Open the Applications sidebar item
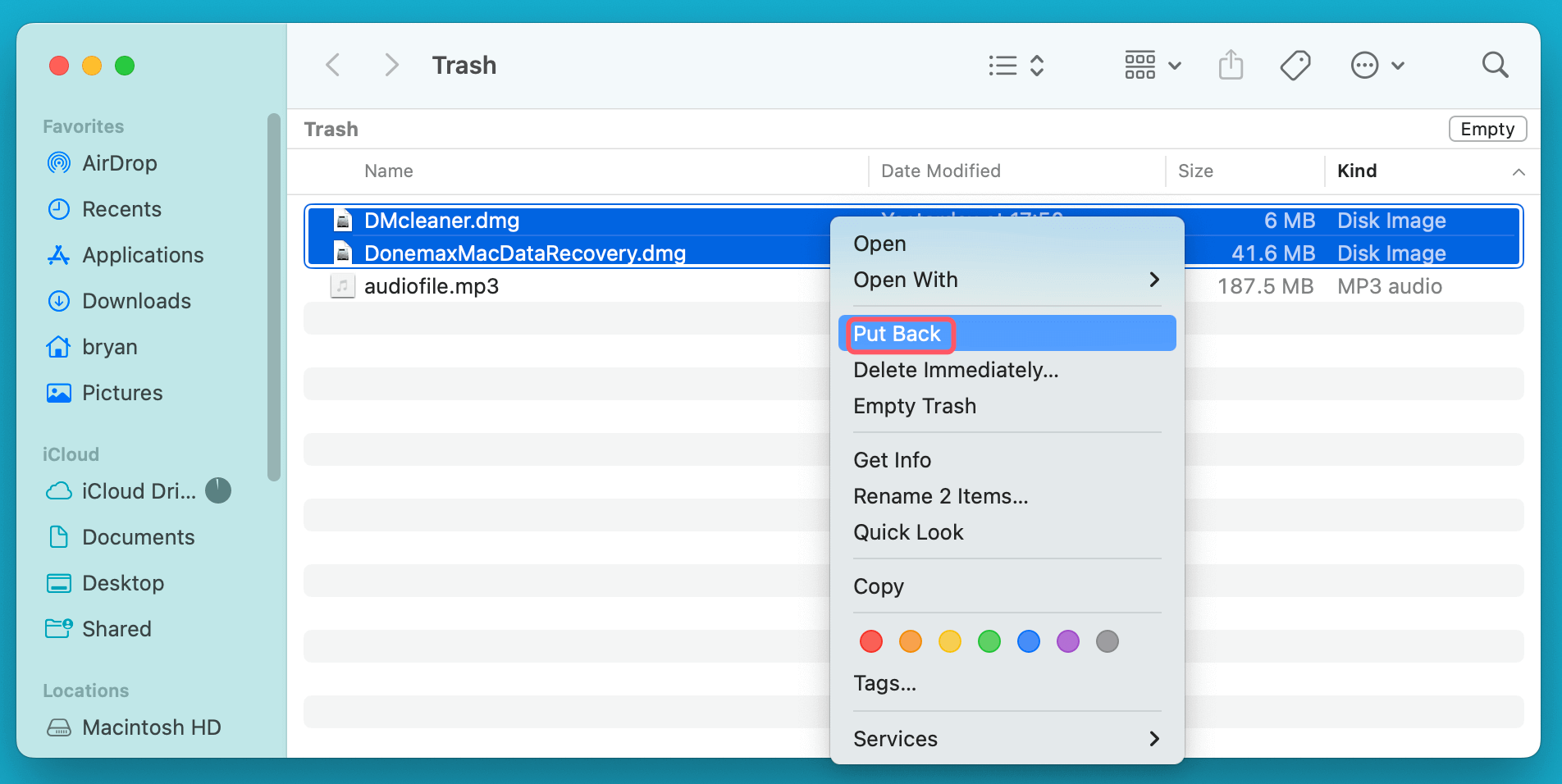The height and width of the screenshot is (784, 1562). tap(143, 255)
